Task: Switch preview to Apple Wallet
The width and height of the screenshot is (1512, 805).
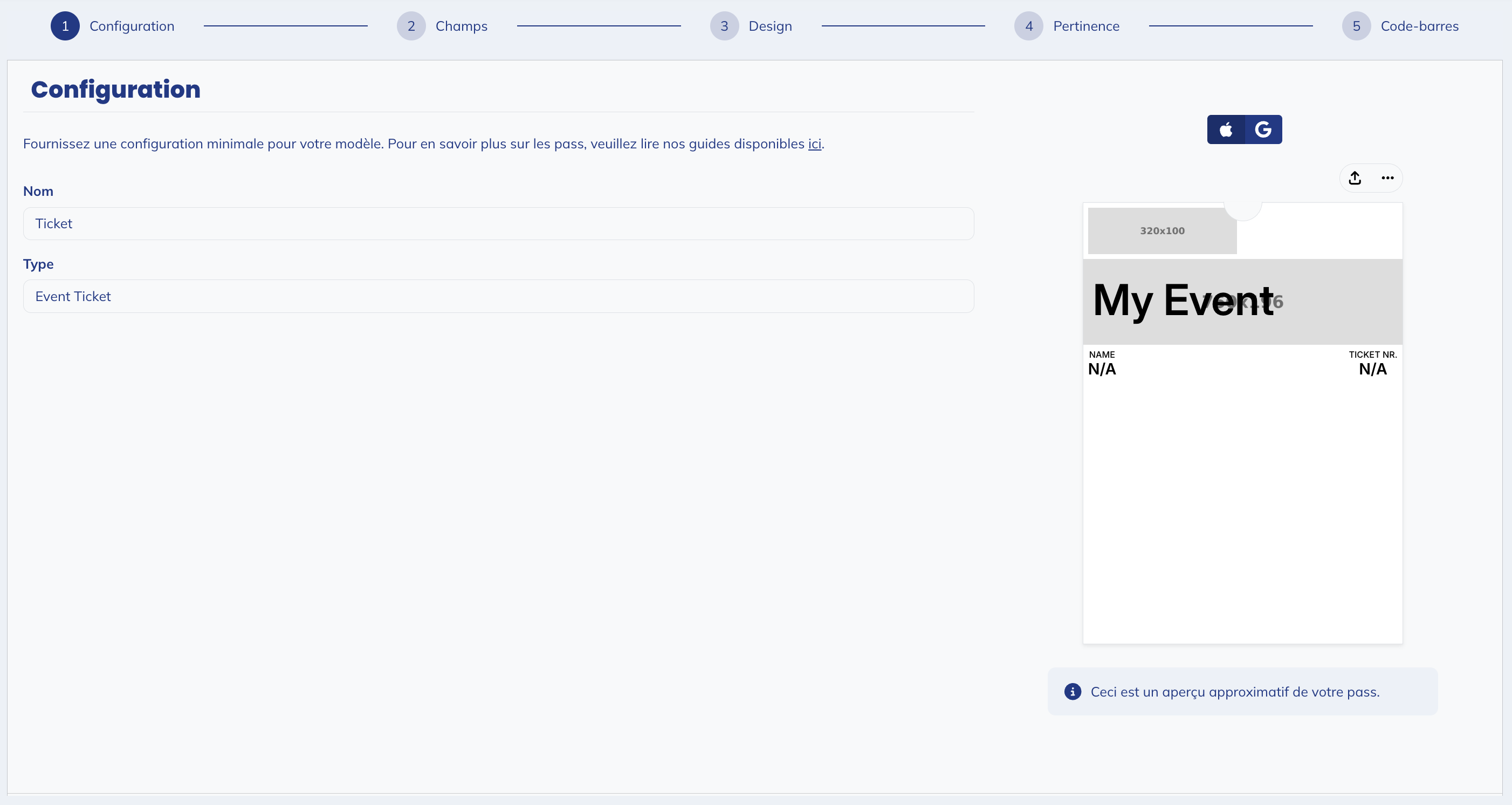Action: 1226,129
